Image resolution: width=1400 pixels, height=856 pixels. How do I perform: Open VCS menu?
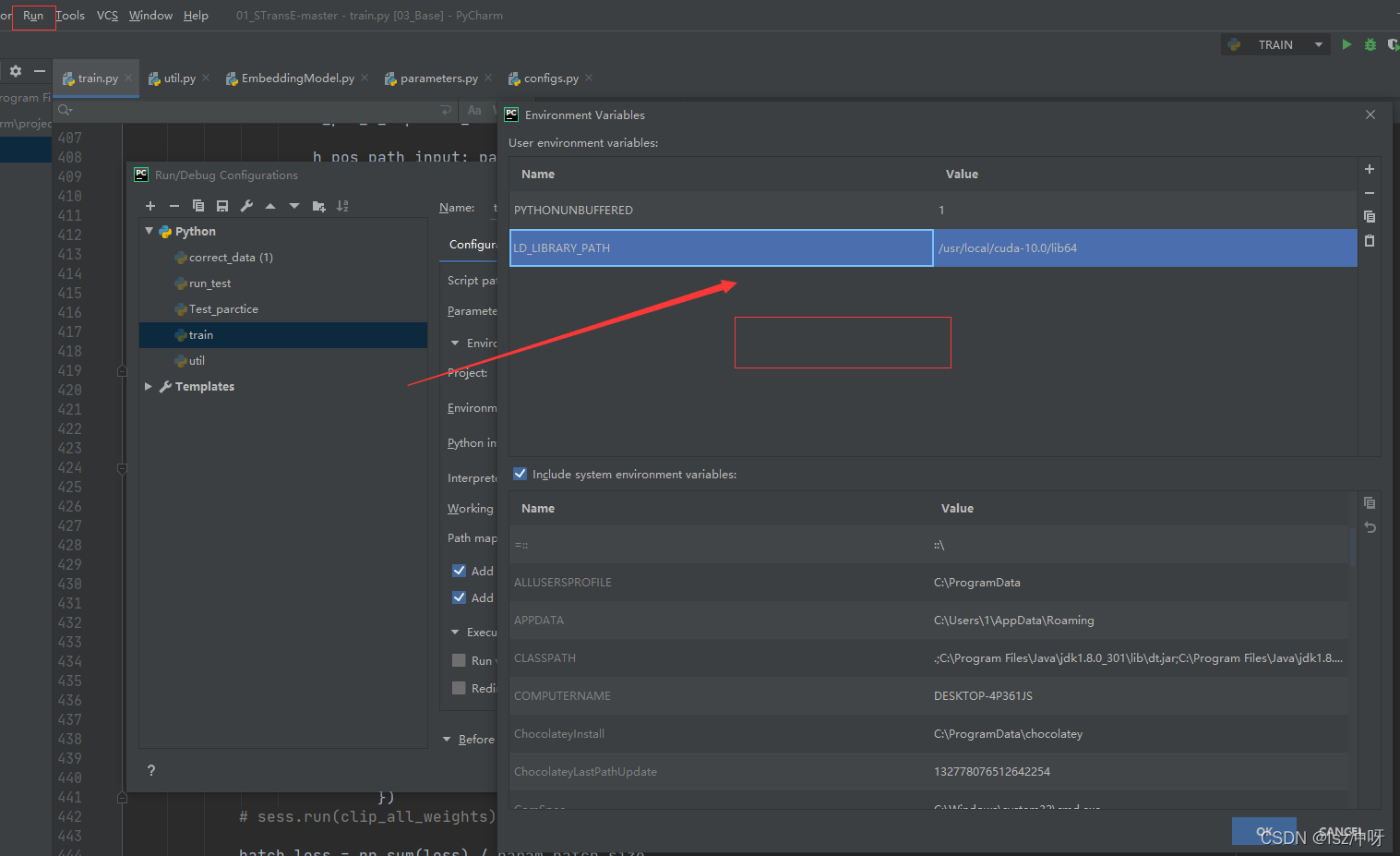(107, 16)
